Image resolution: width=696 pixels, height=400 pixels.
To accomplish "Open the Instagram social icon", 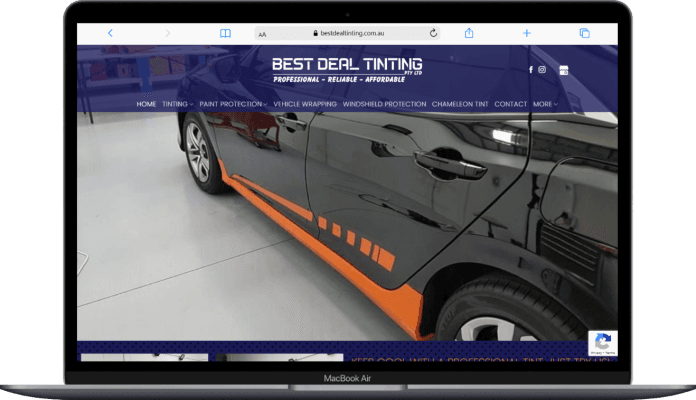I will [x=543, y=70].
